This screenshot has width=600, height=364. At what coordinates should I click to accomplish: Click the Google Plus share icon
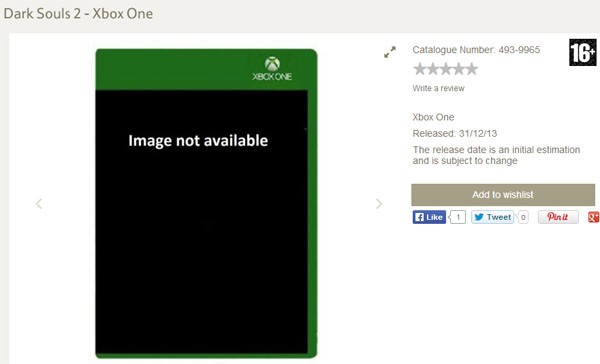[x=593, y=217]
